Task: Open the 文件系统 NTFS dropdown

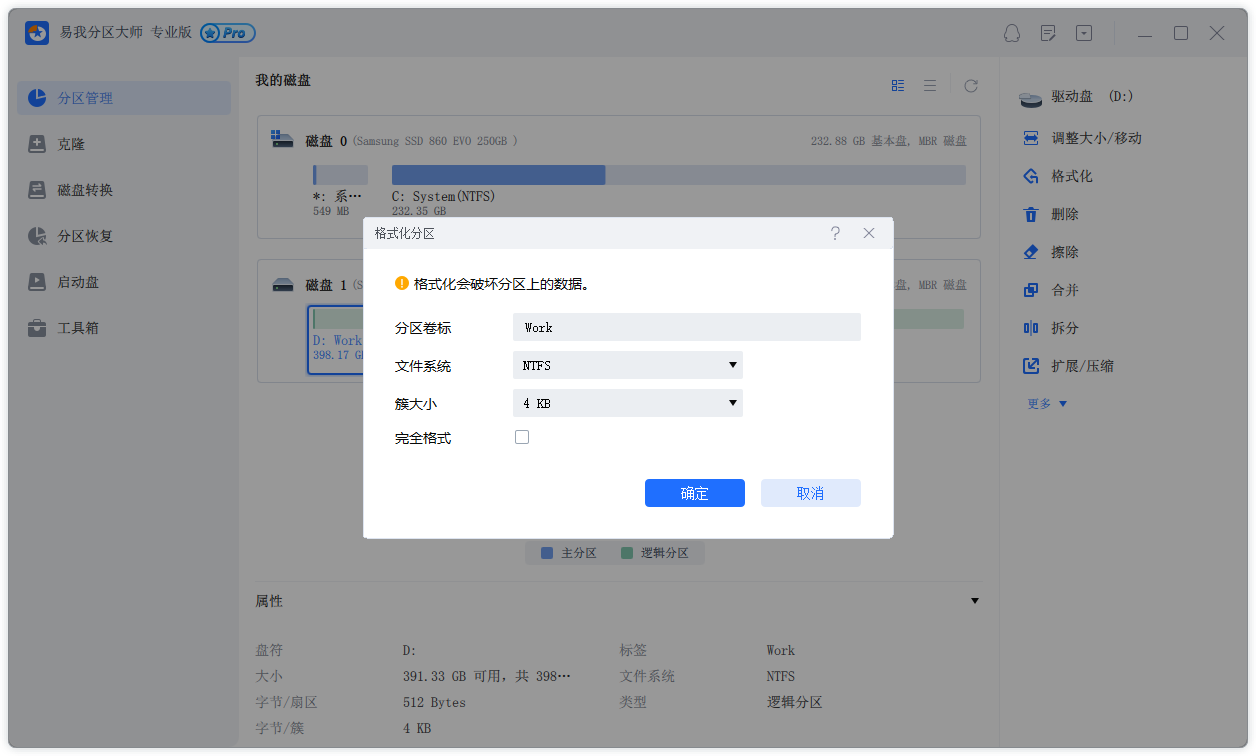Action: coord(627,365)
